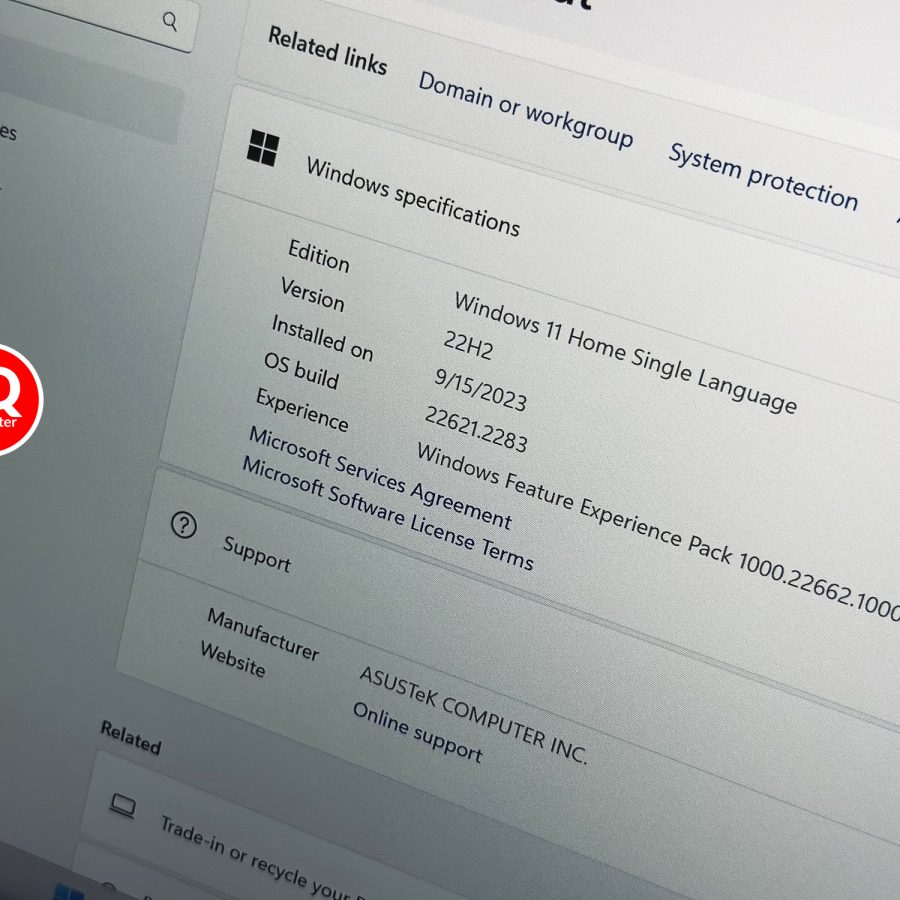
Task: Click the Related heading near the bottom
Action: [131, 737]
